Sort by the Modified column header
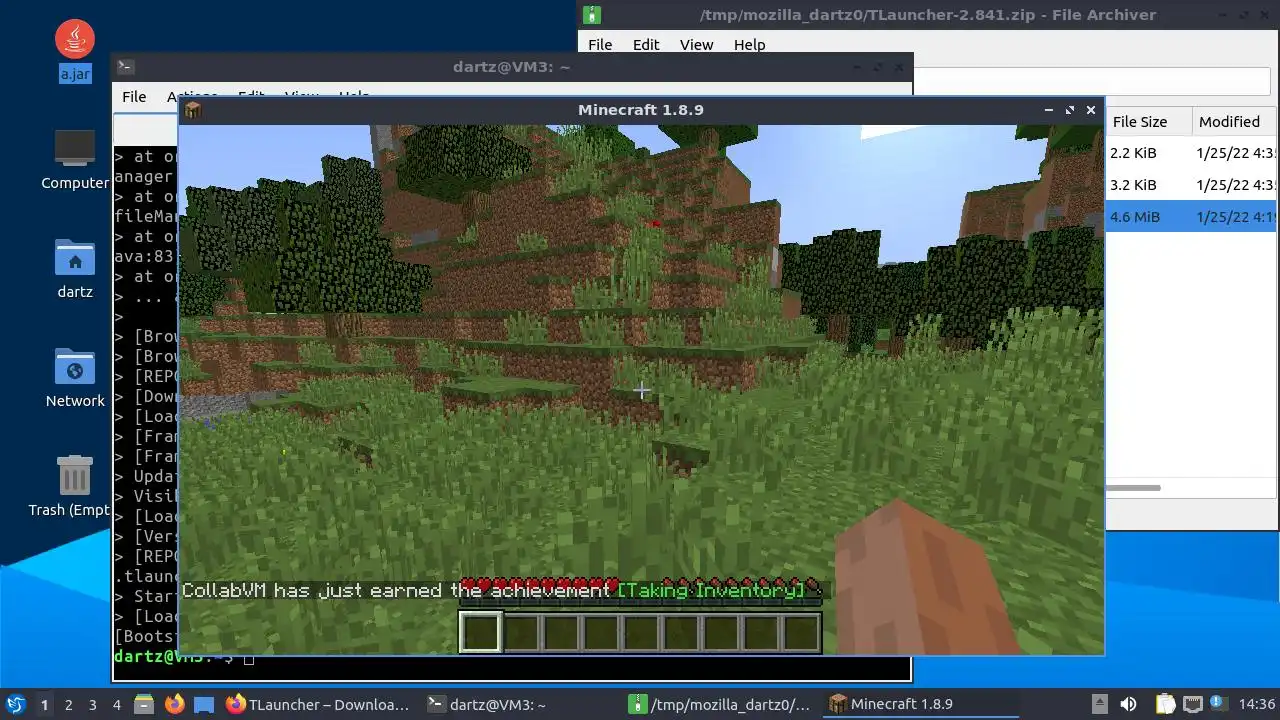Viewport: 1280px width, 720px height. (1234, 122)
